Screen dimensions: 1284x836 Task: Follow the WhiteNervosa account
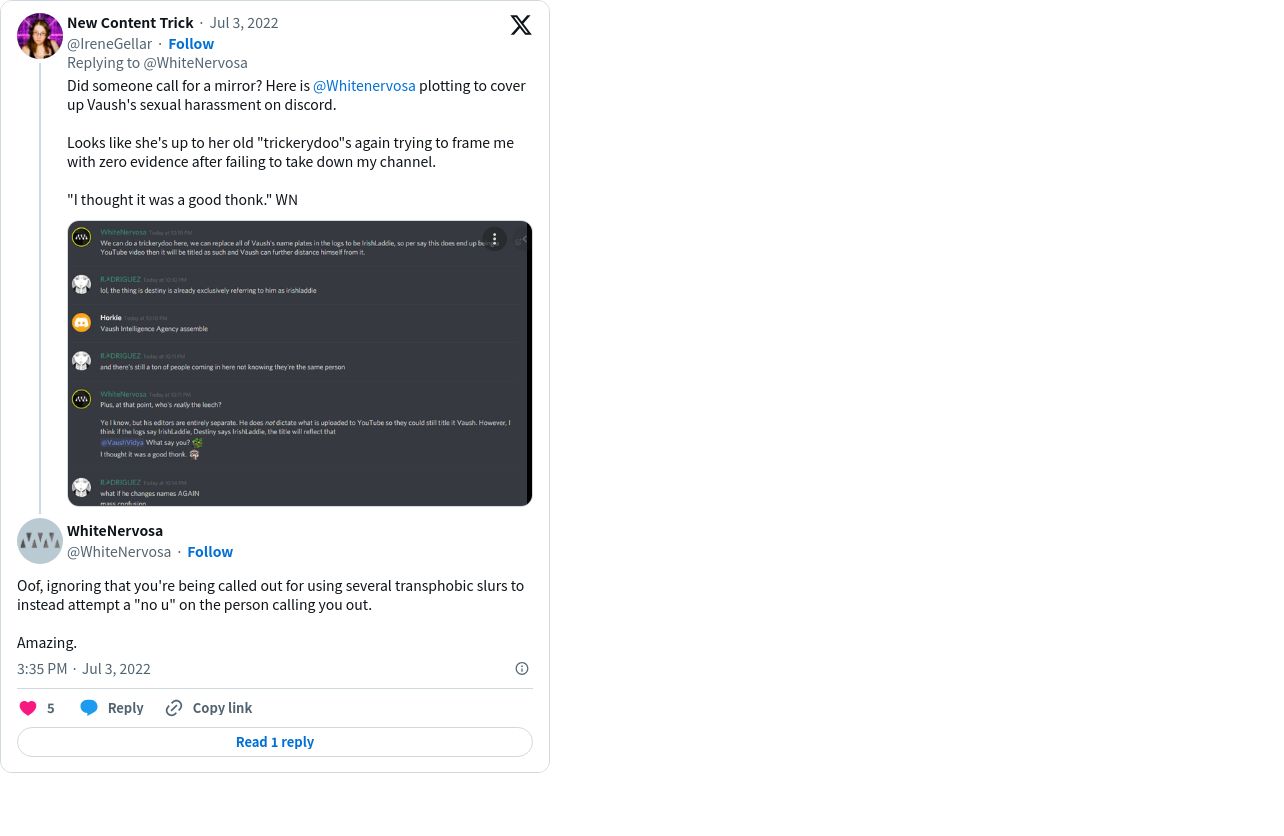210,551
